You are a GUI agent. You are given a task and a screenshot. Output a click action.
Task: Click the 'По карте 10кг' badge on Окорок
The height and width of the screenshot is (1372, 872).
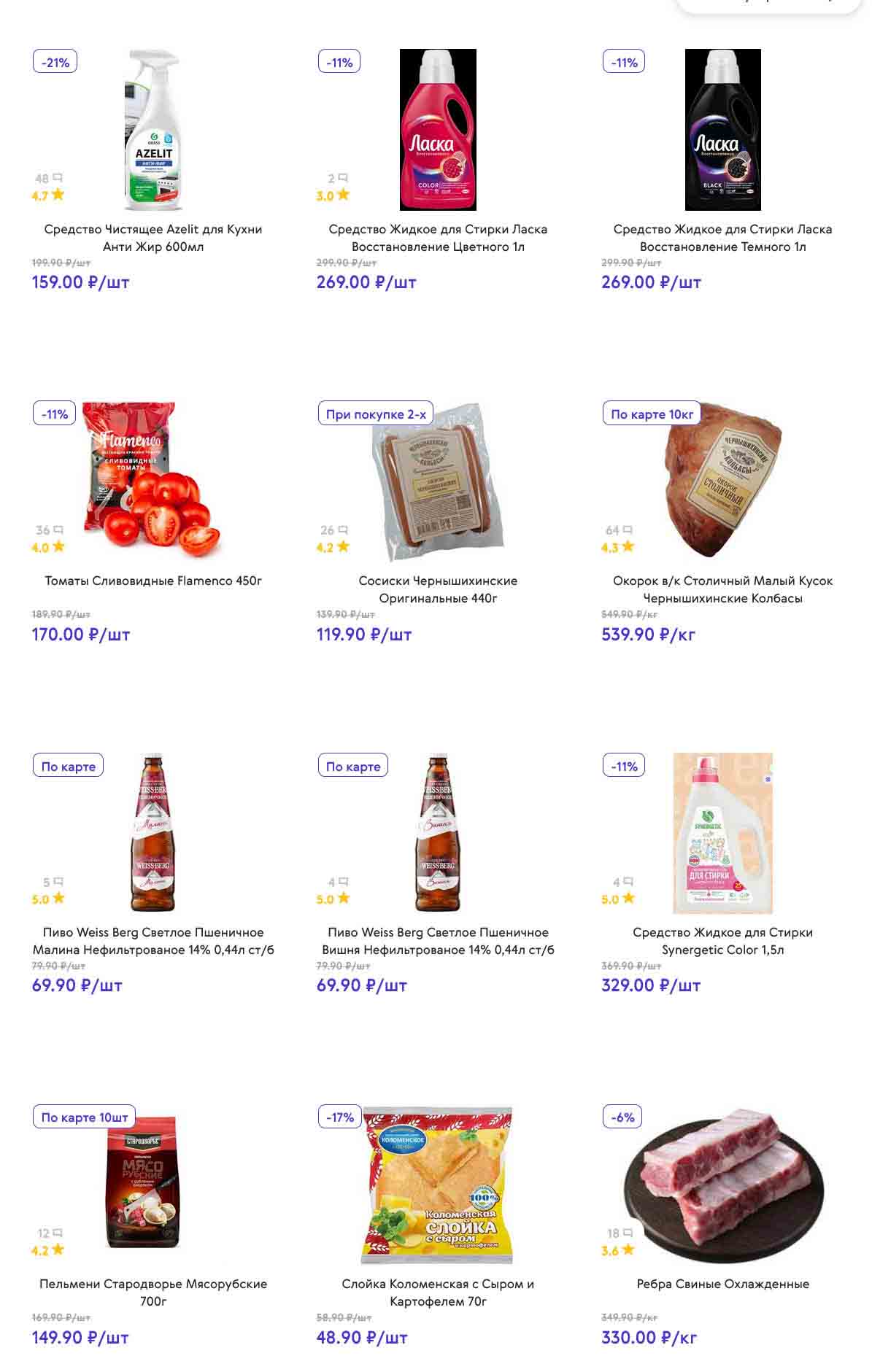pos(652,414)
